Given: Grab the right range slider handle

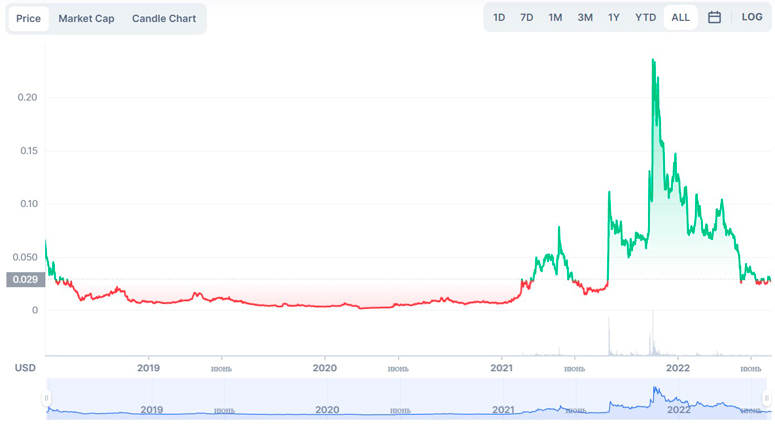Looking at the screenshot, I should (768, 399).
